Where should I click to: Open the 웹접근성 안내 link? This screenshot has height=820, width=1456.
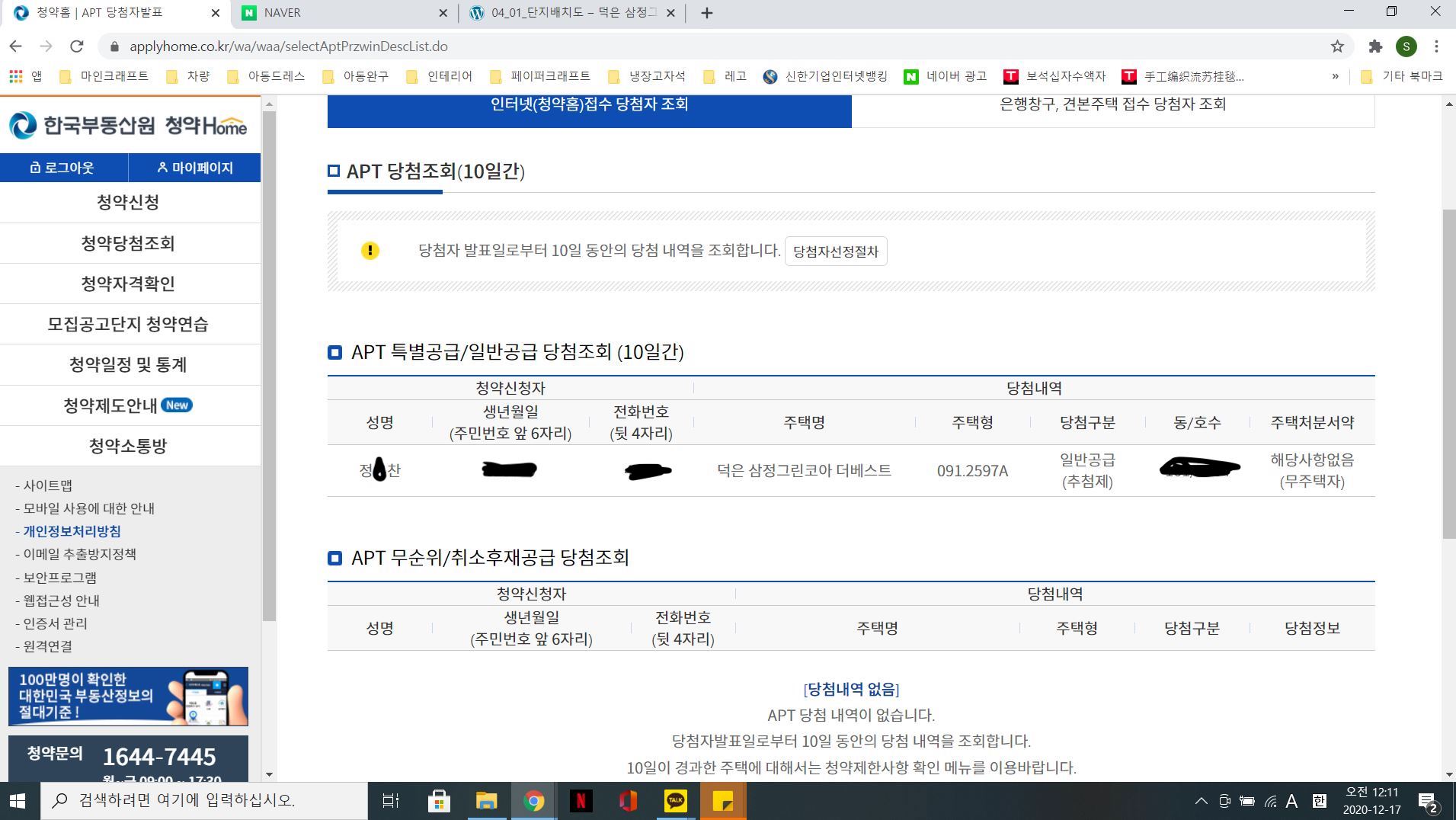click(x=61, y=601)
